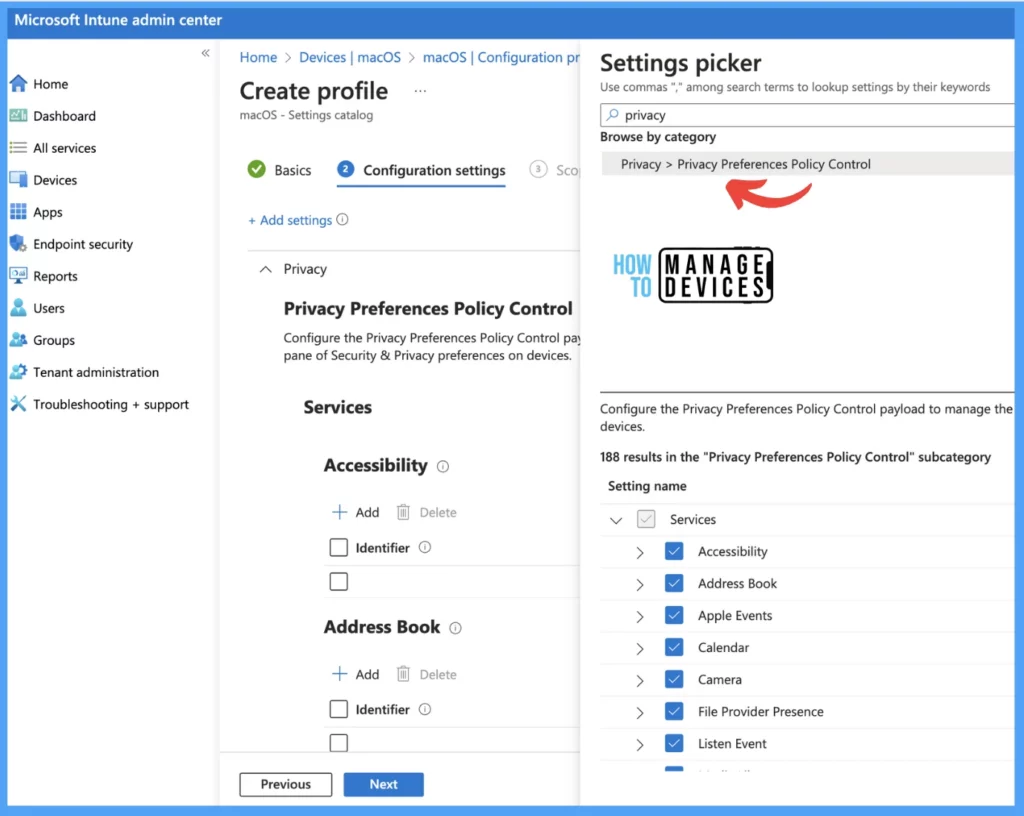This screenshot has height=816, width=1024.
Task: Expand the File Provider Presence row chevron
Action: [x=640, y=712]
